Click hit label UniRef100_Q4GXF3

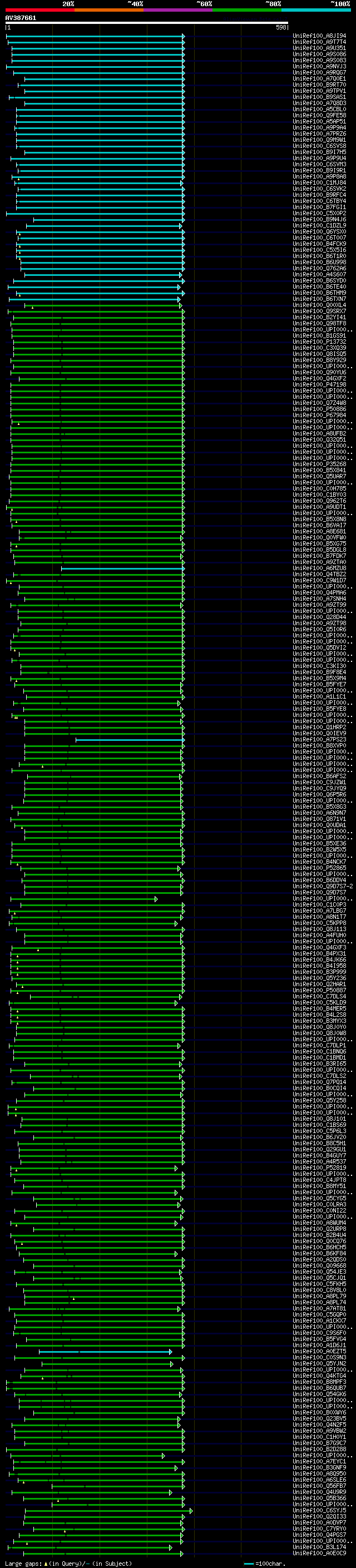[319, 948]
